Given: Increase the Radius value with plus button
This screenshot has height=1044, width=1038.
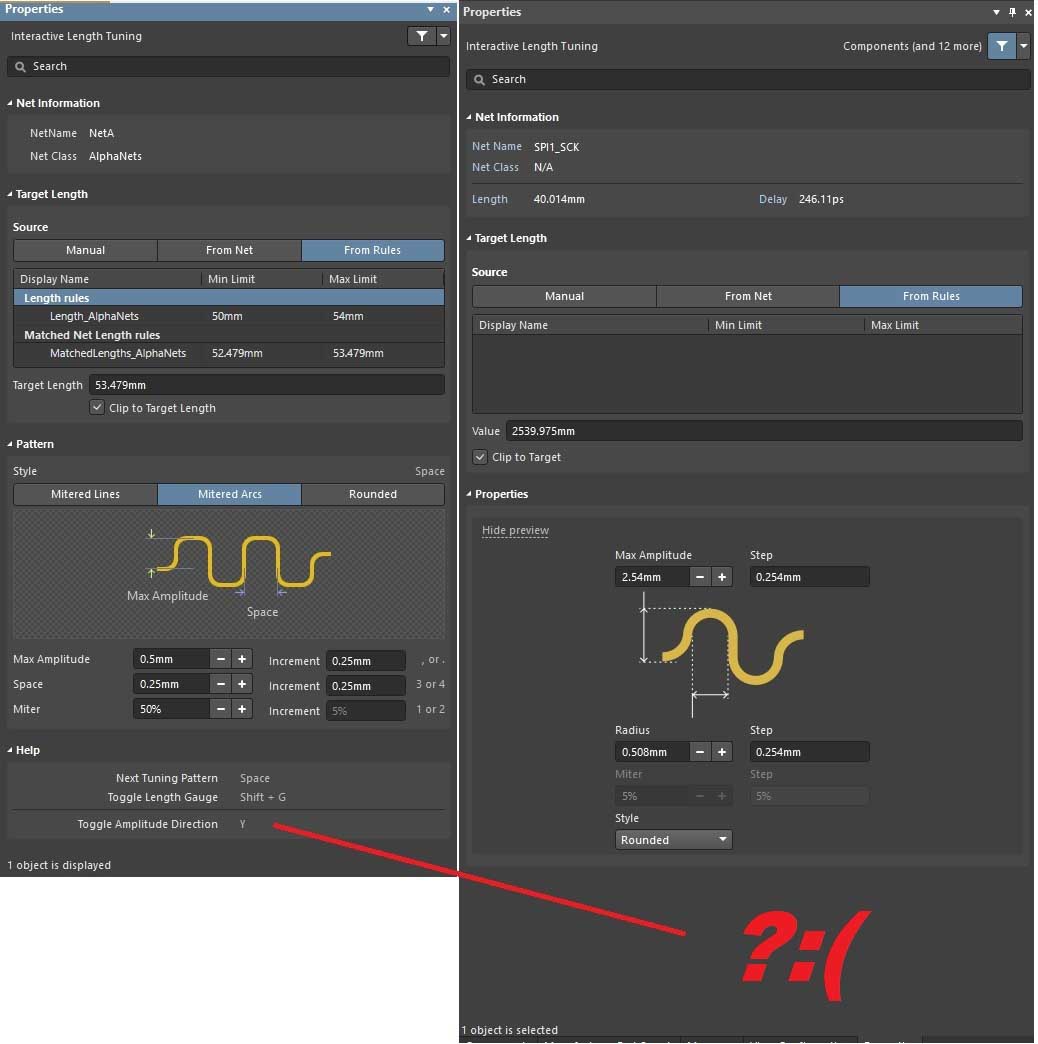Looking at the screenshot, I should (x=722, y=752).
